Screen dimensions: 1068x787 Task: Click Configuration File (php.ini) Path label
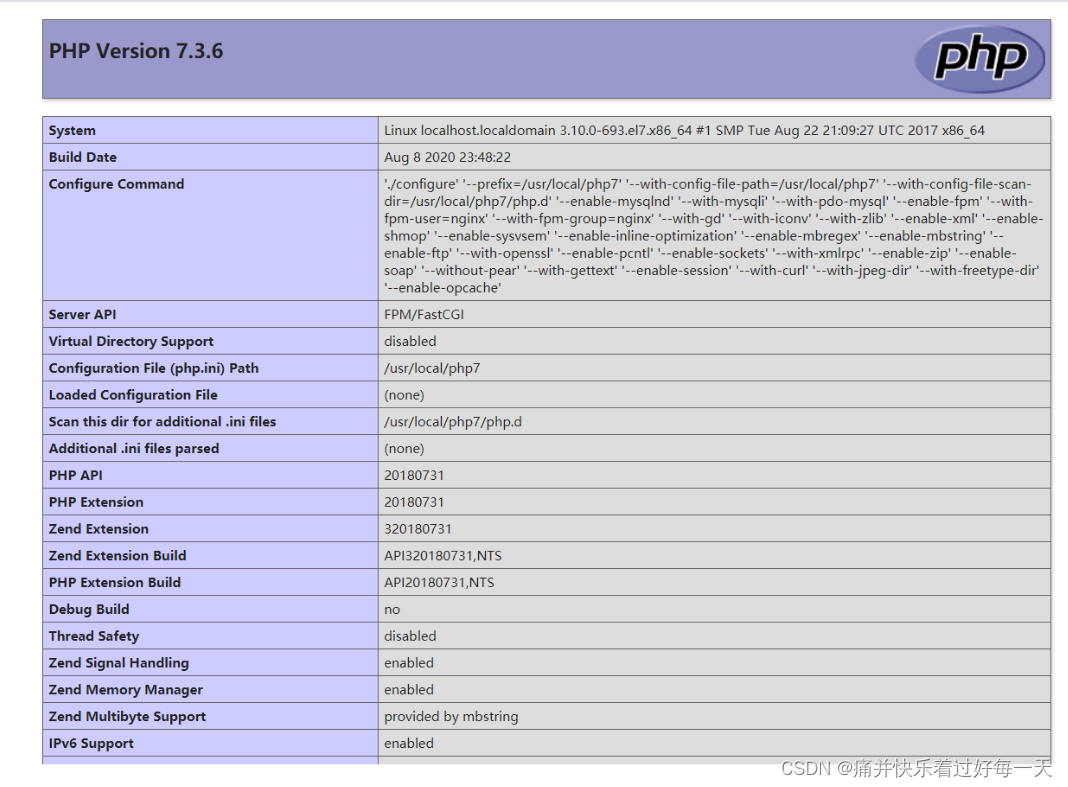click(153, 368)
